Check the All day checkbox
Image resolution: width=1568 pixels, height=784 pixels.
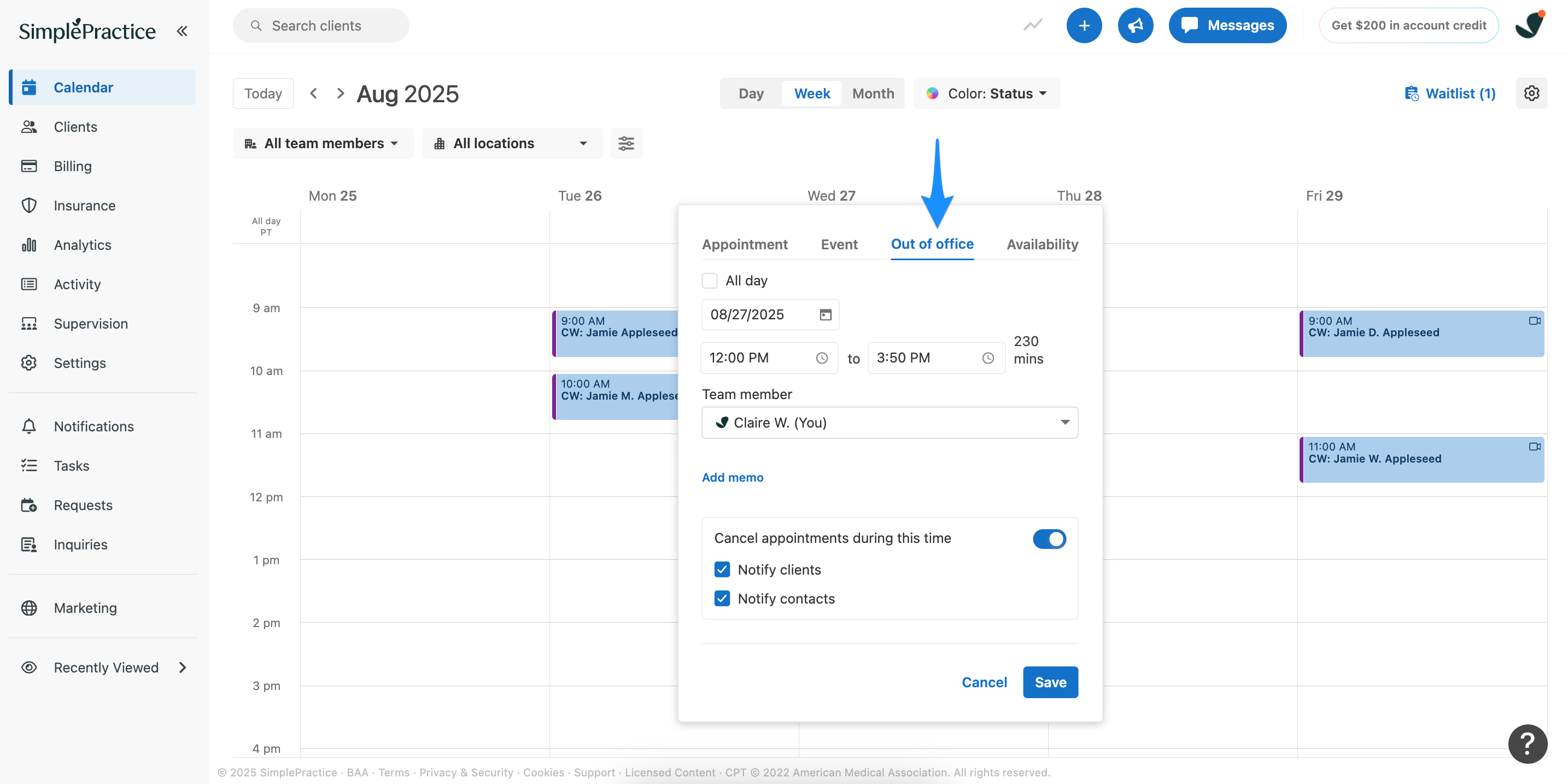[710, 280]
